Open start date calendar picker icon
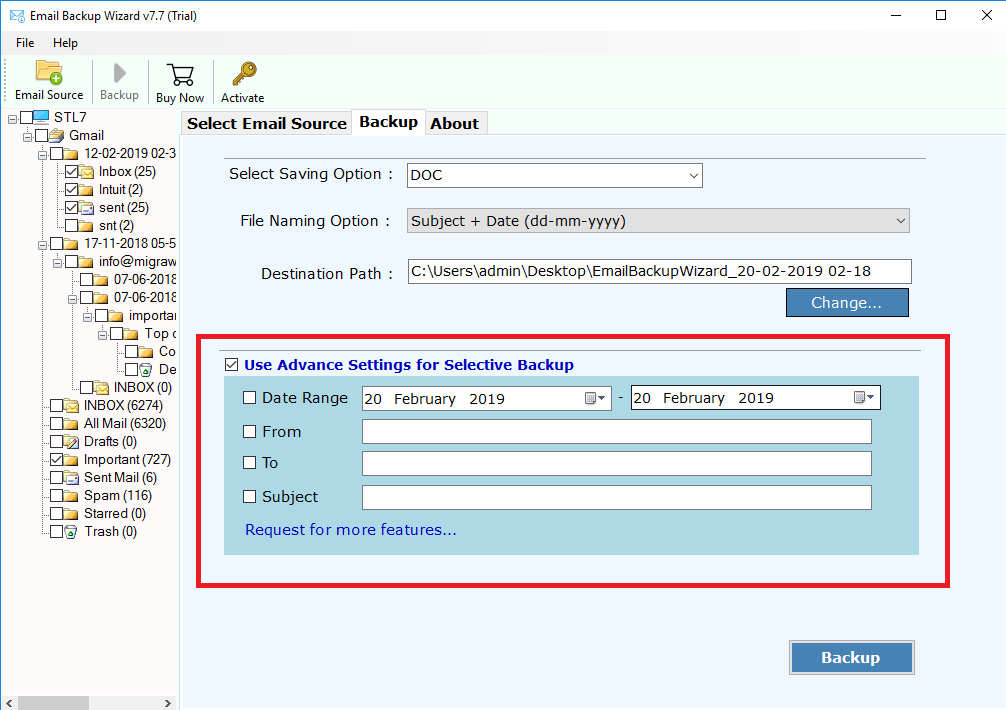The height and width of the screenshot is (710, 1006). coord(595,398)
